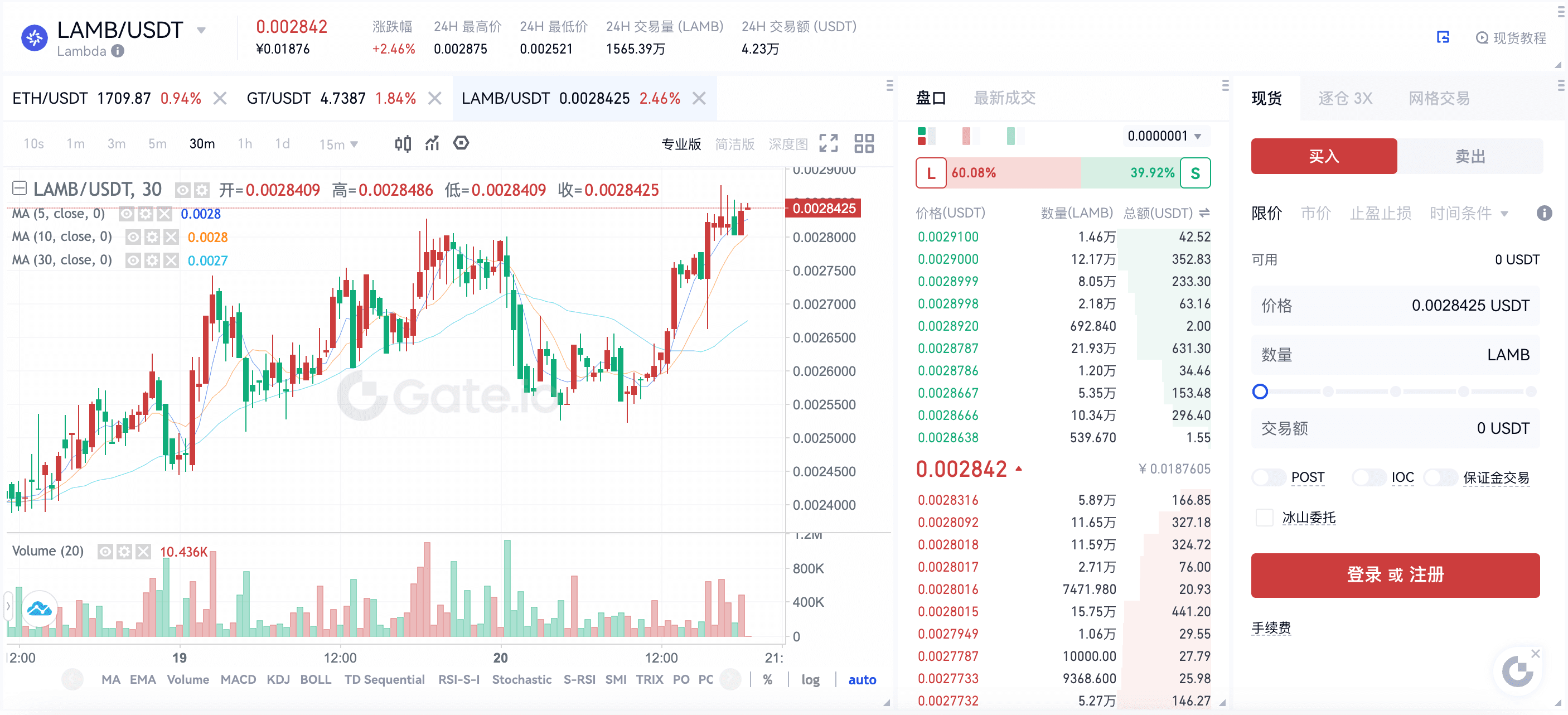Remove MA 5 indicator

[x=164, y=214]
